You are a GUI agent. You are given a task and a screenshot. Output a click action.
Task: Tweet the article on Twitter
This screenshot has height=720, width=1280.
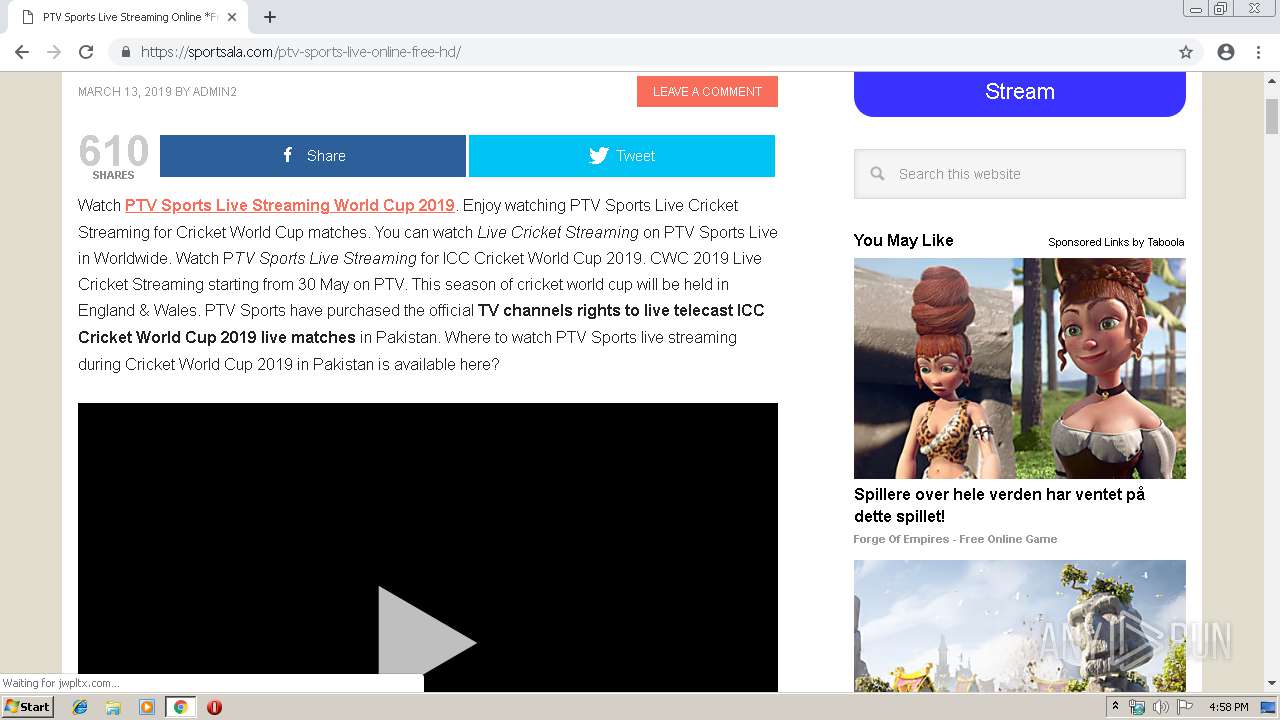622,156
